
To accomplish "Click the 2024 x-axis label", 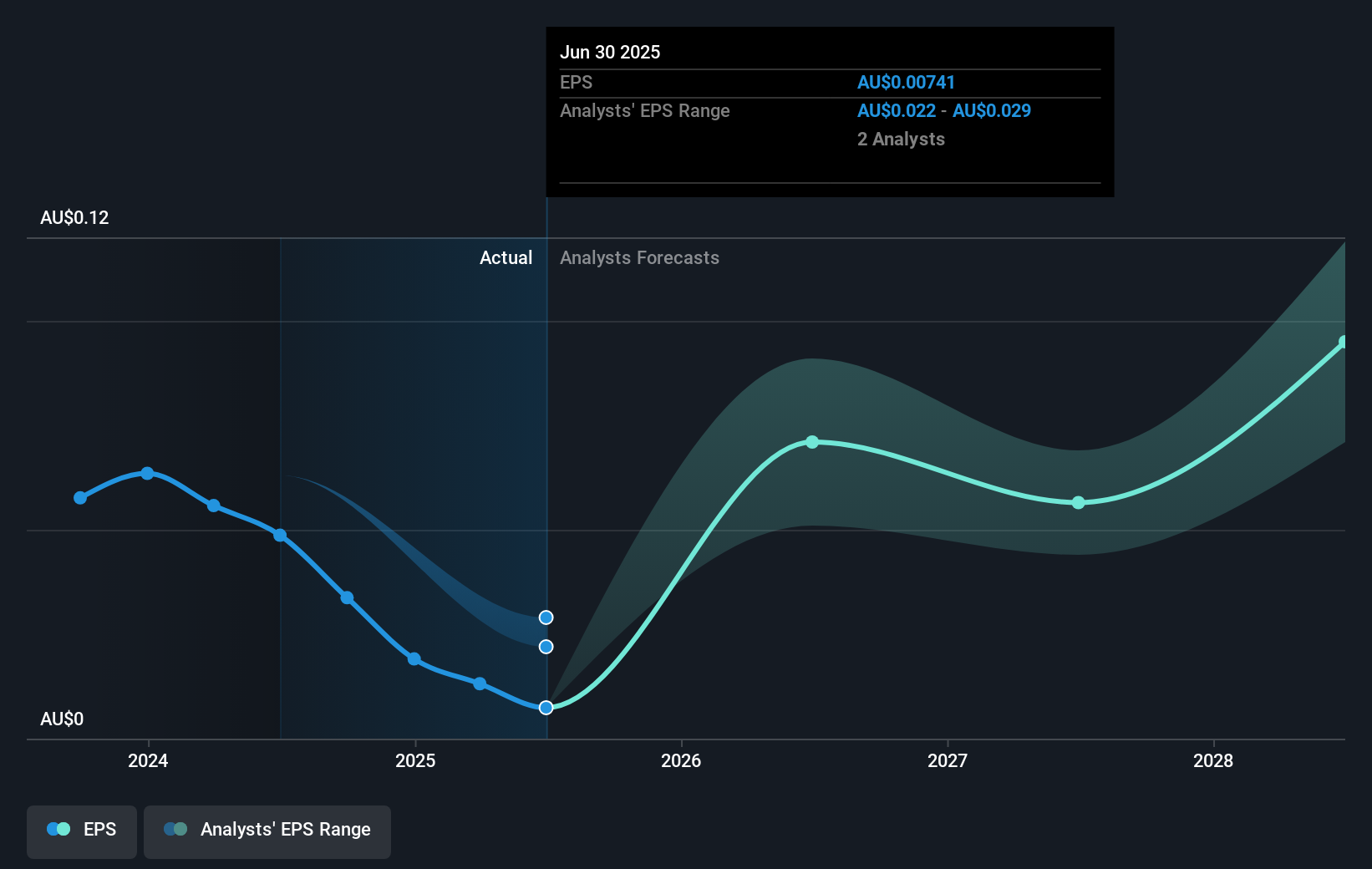I will (x=148, y=760).
